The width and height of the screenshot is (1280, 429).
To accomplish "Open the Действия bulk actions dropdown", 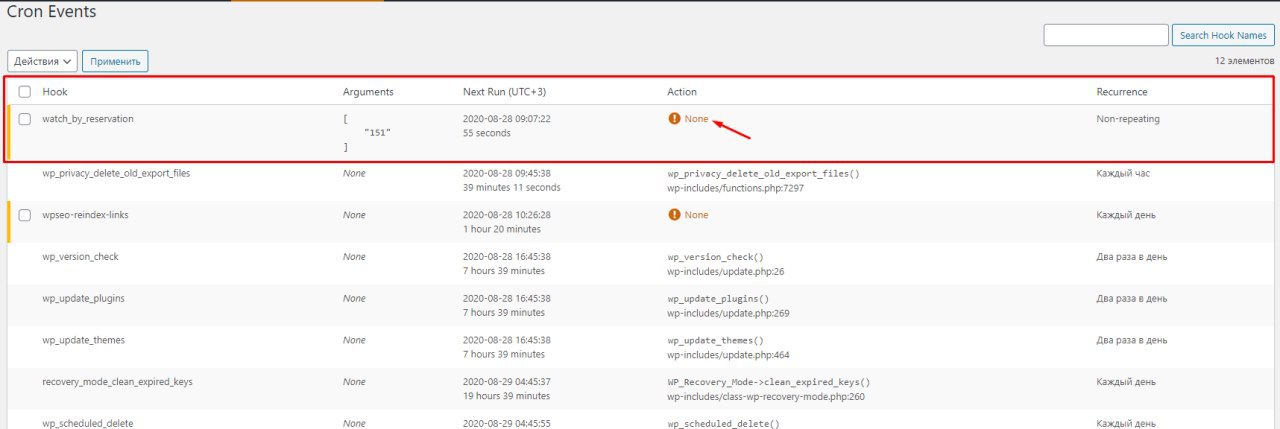I will 42,61.
